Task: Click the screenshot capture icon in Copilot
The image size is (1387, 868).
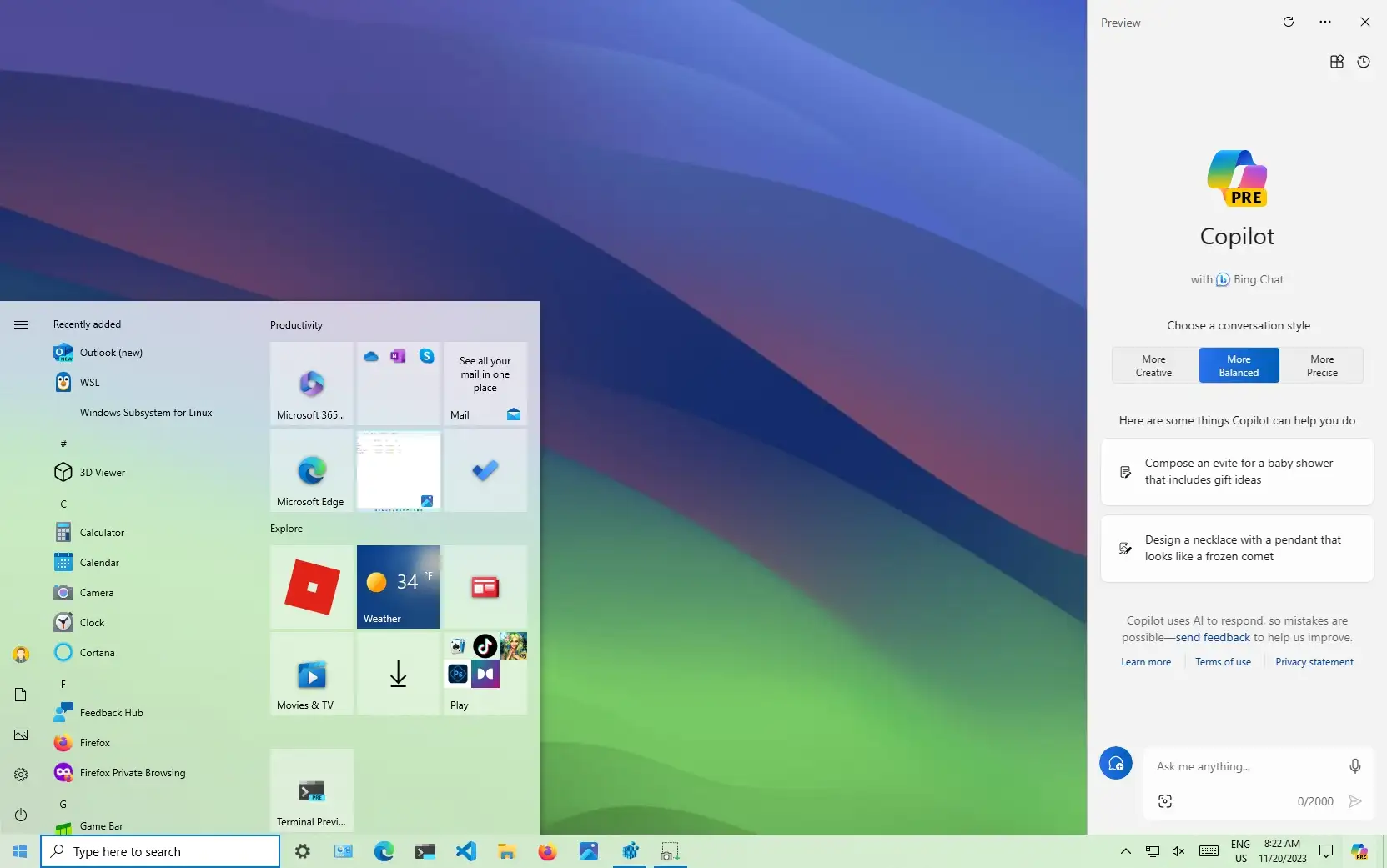Action: [1165, 801]
